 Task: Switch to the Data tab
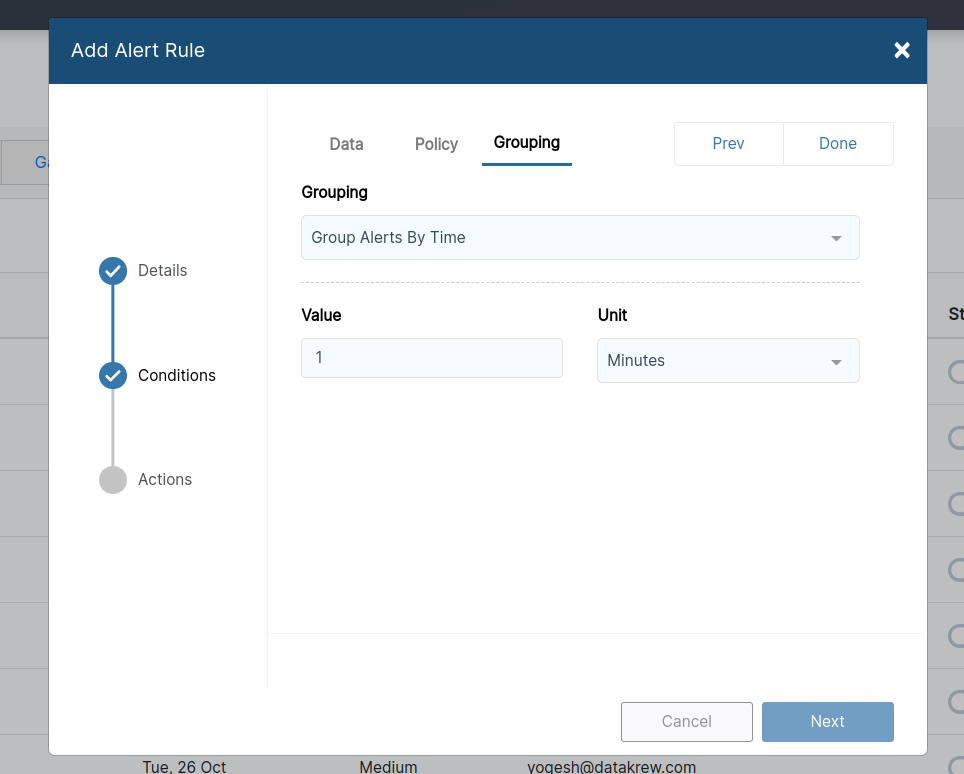[x=346, y=143]
